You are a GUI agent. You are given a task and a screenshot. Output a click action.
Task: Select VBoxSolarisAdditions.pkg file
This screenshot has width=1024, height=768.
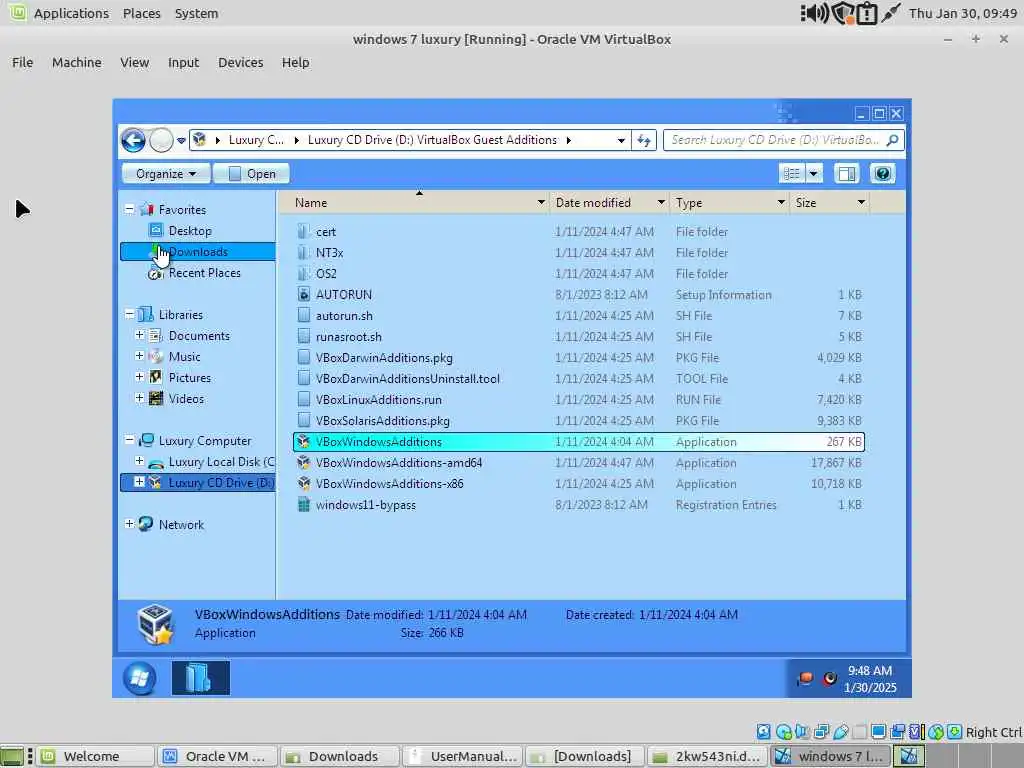point(383,421)
